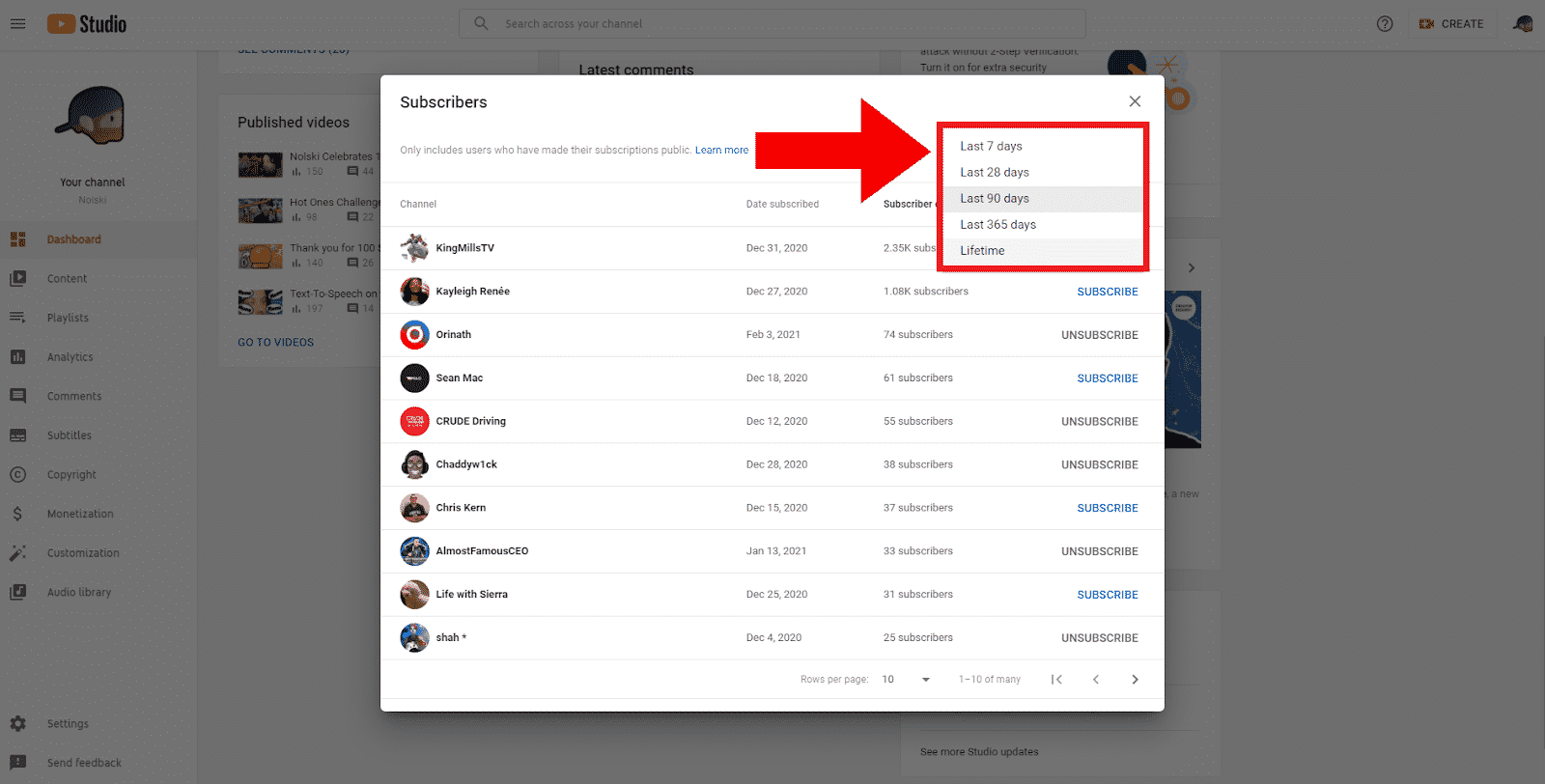Click the search magnifier icon
This screenshot has height=784, width=1545.
[481, 23]
